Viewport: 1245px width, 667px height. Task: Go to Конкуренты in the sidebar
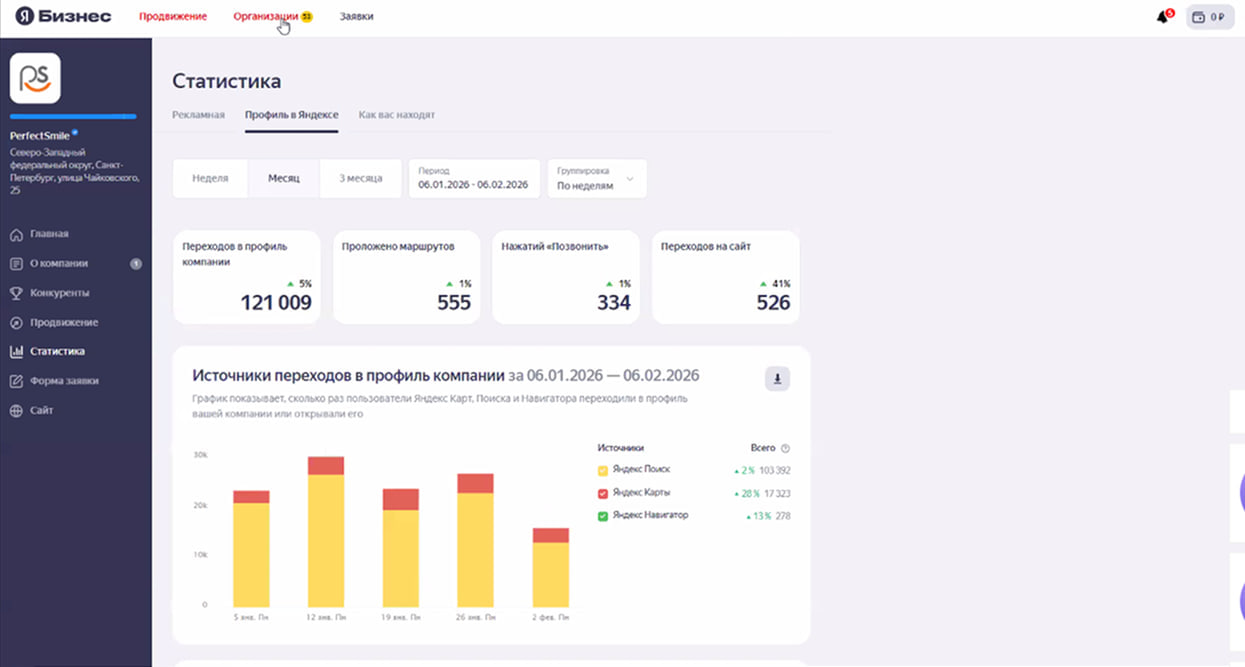[x=60, y=293]
